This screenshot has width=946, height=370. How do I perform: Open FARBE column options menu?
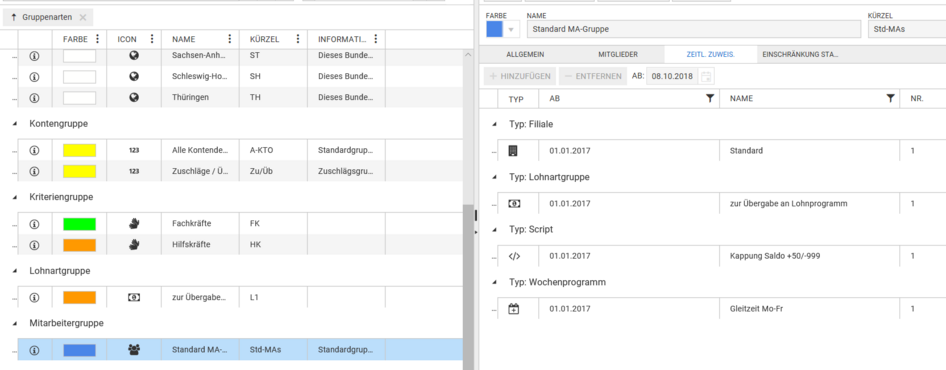pos(97,39)
